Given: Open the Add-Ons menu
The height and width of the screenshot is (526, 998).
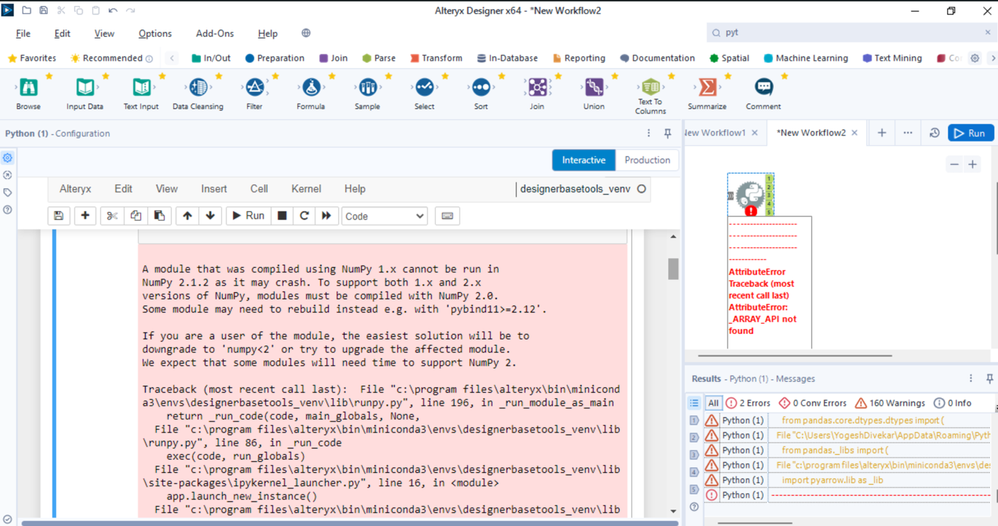Looking at the screenshot, I should pyautogui.click(x=214, y=34).
